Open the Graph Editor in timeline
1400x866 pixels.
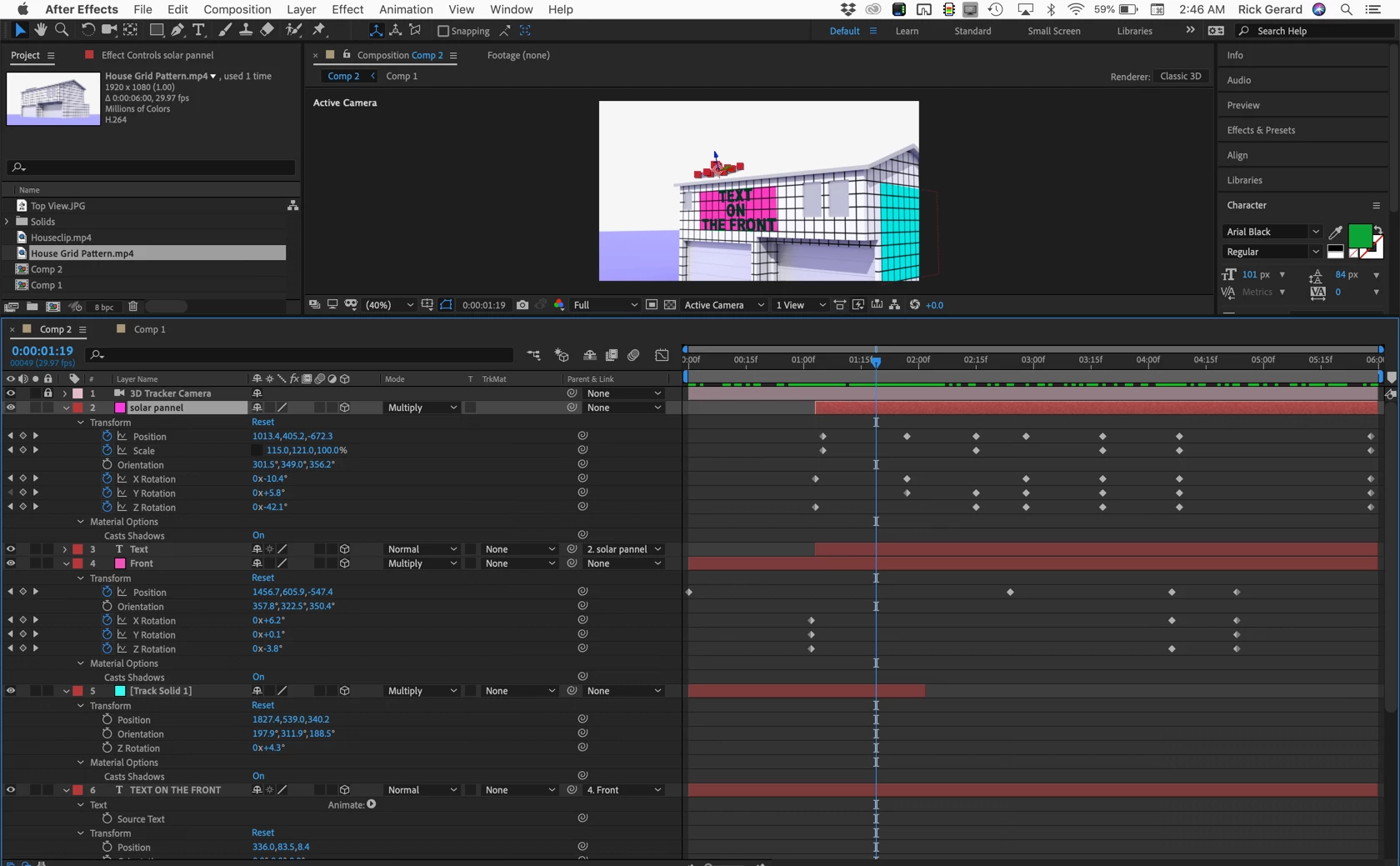pyautogui.click(x=662, y=355)
